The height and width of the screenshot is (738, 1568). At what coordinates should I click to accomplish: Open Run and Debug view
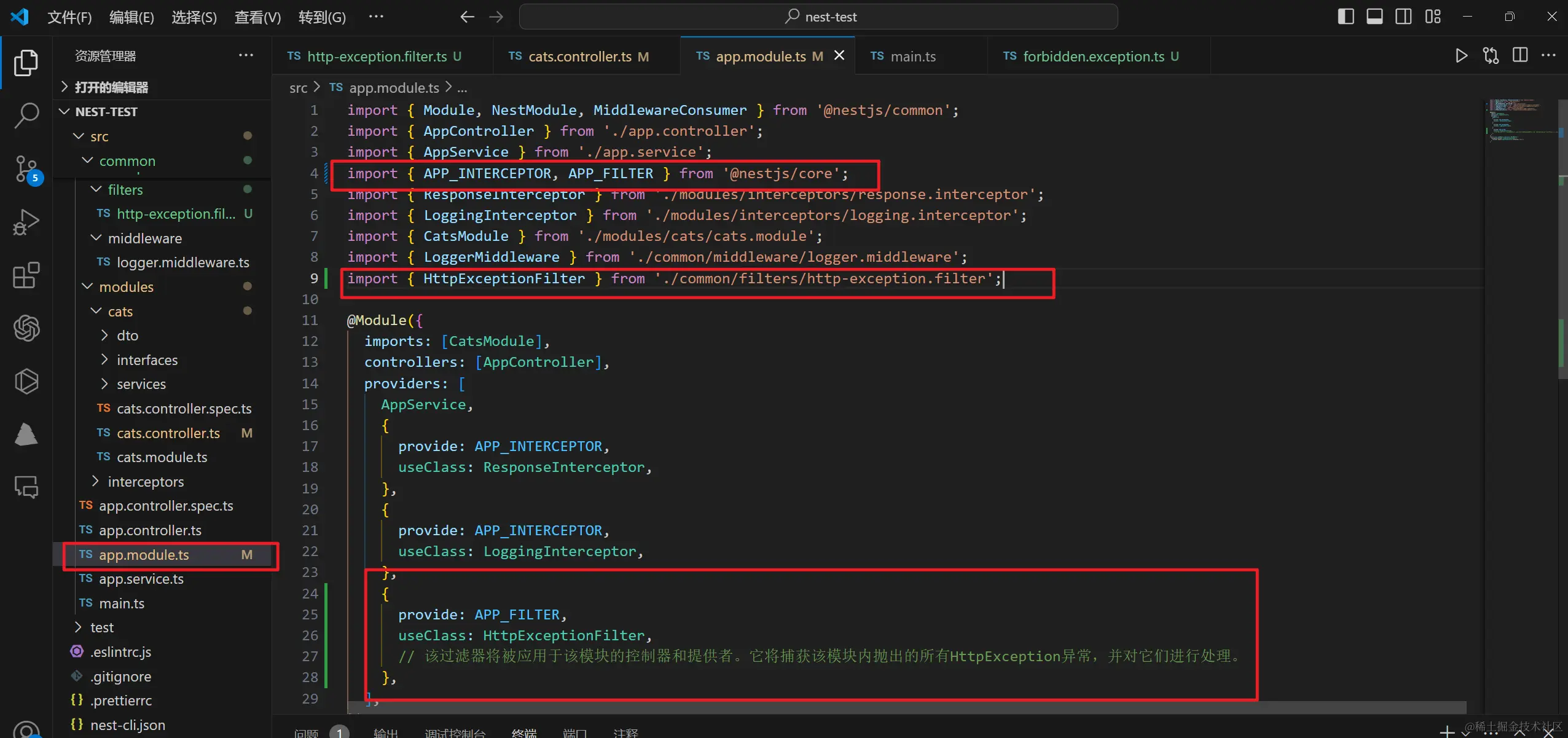point(26,222)
